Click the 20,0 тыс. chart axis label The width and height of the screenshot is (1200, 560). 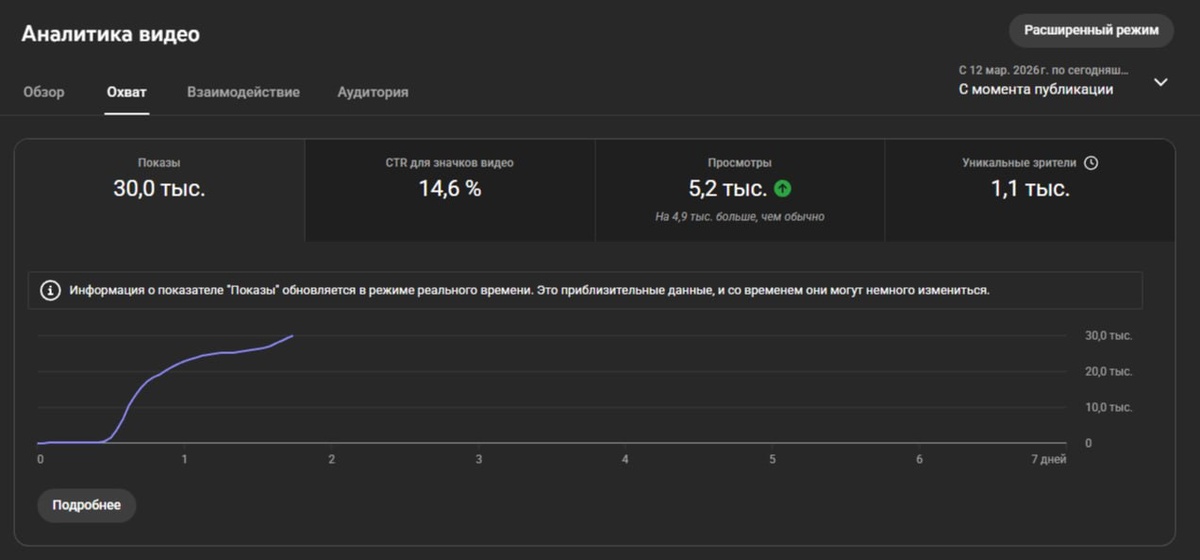pyautogui.click(x=1109, y=372)
